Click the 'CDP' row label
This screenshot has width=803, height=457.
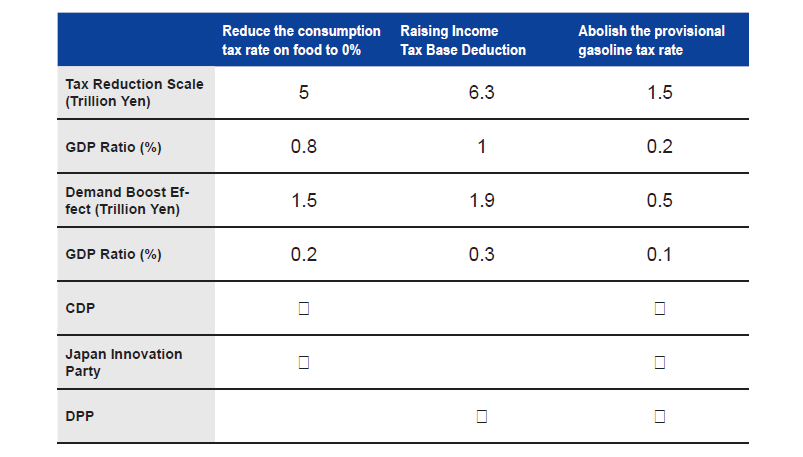point(80,308)
